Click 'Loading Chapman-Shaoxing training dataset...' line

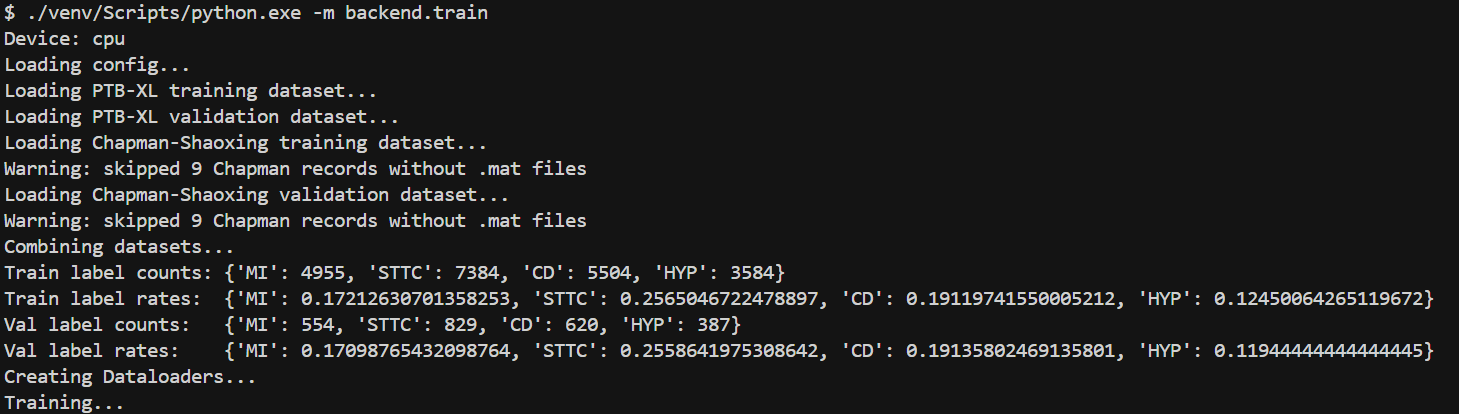pos(246,143)
